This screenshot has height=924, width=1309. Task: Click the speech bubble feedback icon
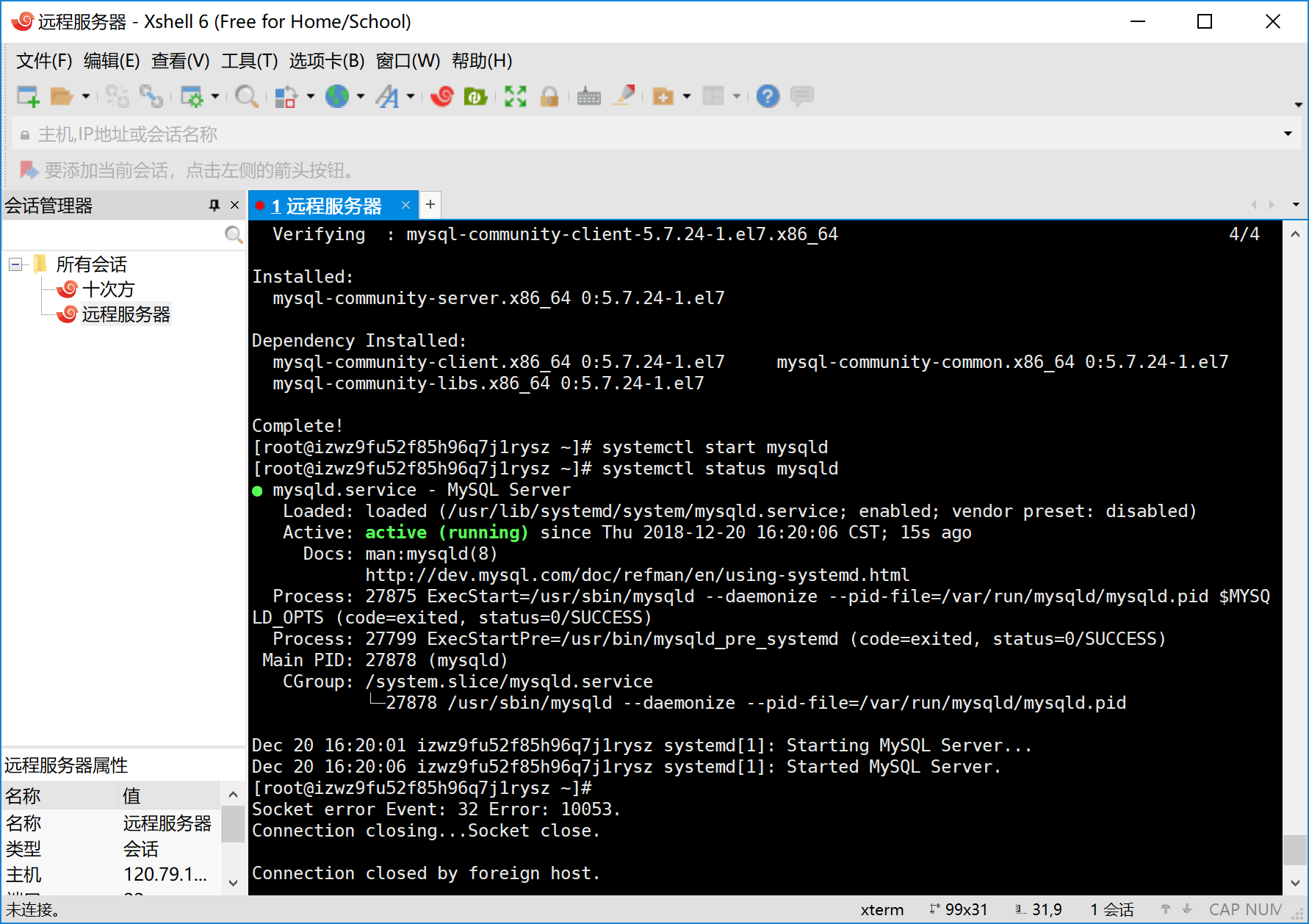pos(802,96)
